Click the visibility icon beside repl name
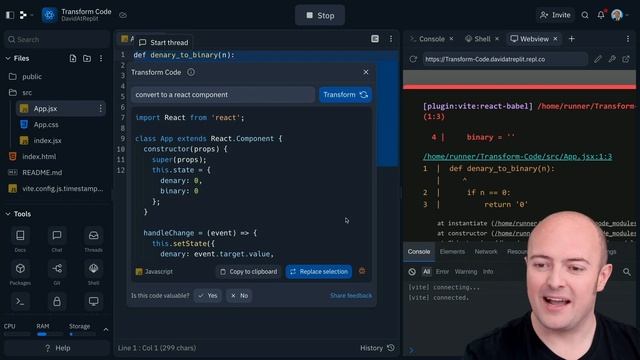640x360 pixels. (123, 15)
